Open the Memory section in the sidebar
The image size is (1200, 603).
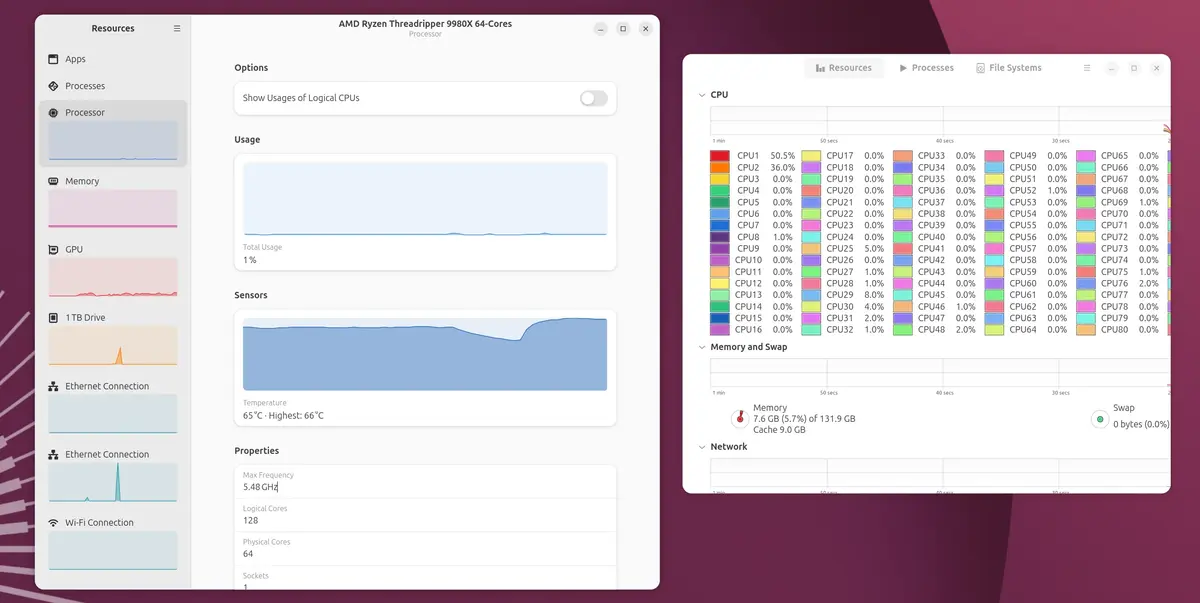pos(113,201)
